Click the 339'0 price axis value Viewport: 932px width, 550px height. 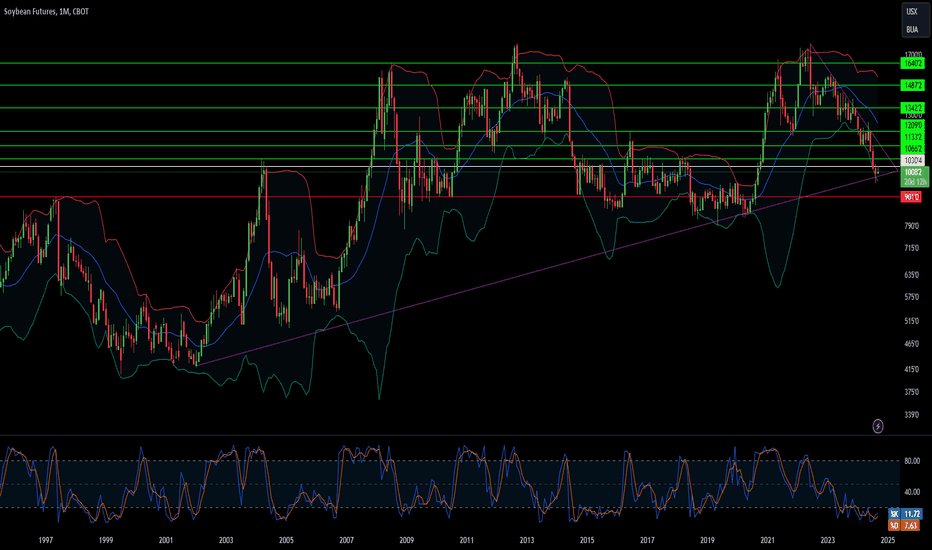pyautogui.click(x=912, y=414)
